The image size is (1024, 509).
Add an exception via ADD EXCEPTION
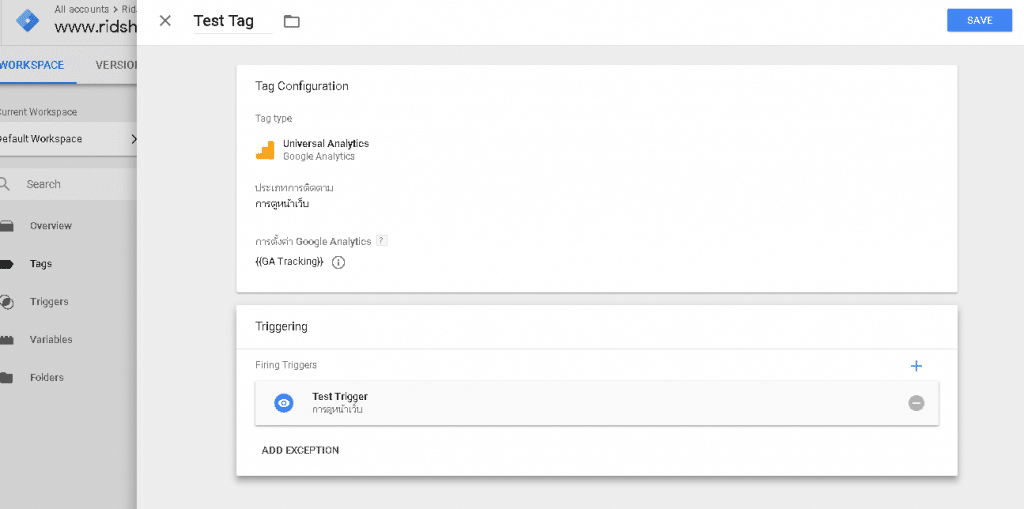point(300,450)
